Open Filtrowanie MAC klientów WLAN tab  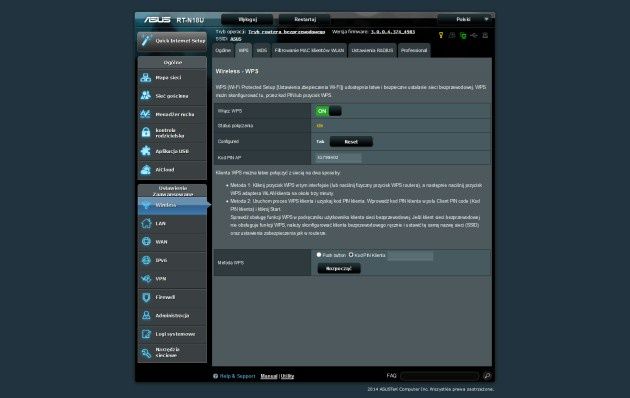[x=309, y=50]
